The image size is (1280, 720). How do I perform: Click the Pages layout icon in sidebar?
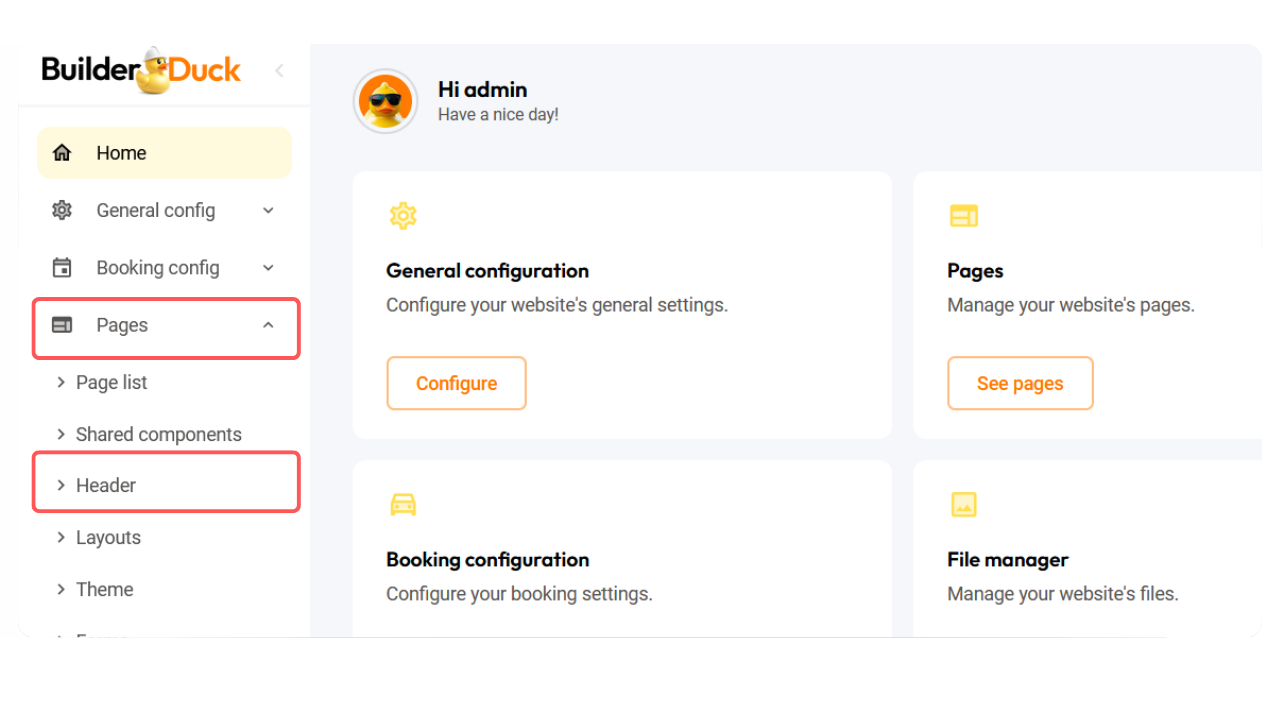62,325
